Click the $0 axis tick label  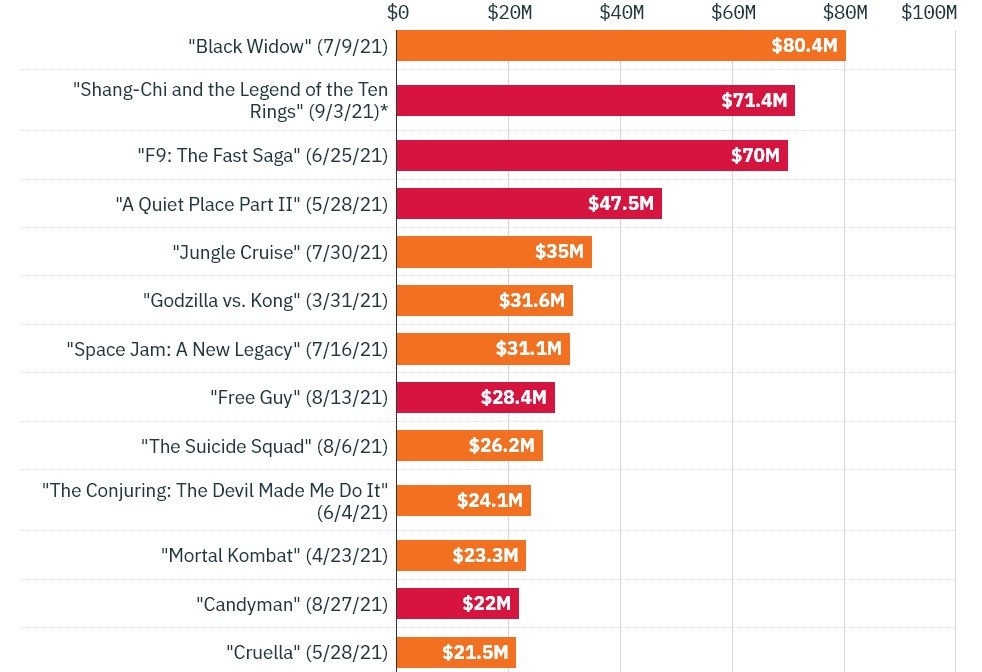(398, 12)
